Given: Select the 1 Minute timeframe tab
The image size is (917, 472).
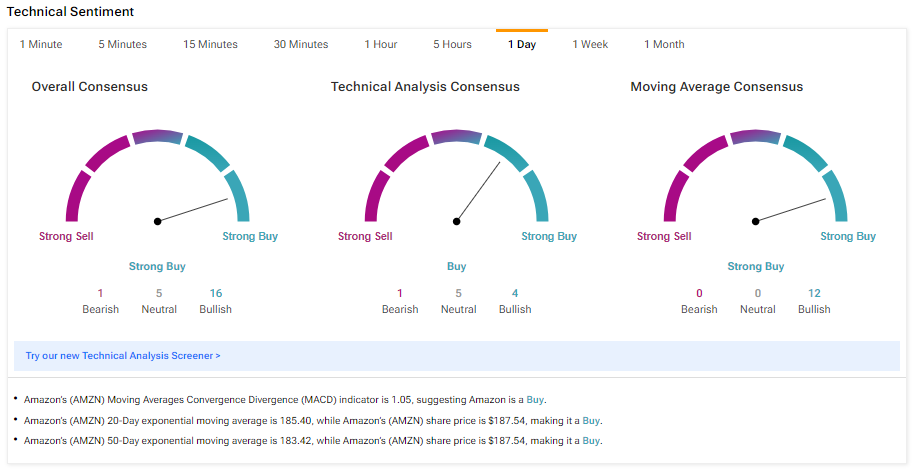Looking at the screenshot, I should (41, 44).
